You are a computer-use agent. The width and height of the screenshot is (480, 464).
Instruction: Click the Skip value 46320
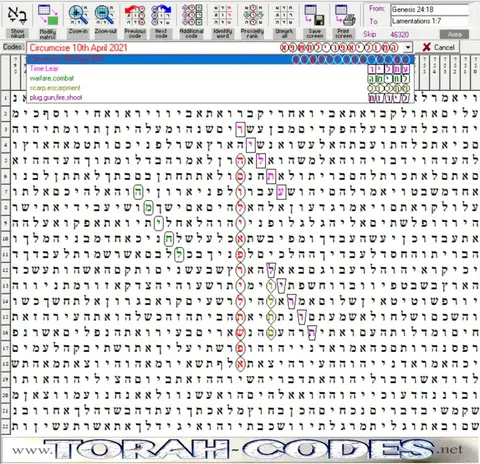coord(399,34)
